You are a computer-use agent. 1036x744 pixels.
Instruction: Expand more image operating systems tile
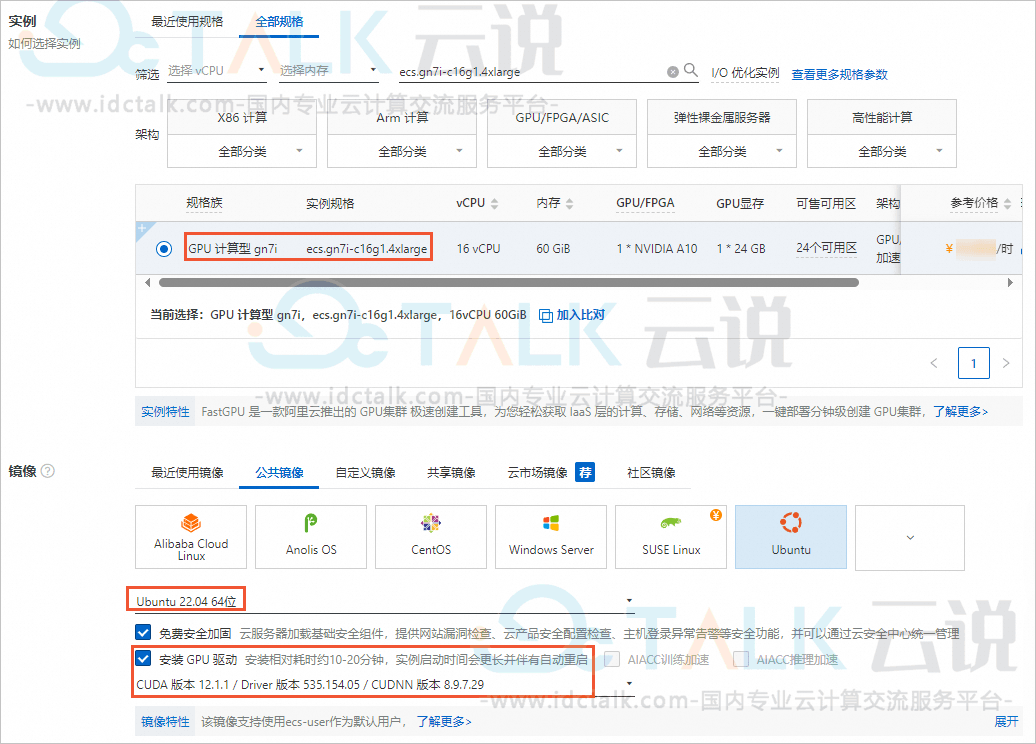tap(910, 537)
